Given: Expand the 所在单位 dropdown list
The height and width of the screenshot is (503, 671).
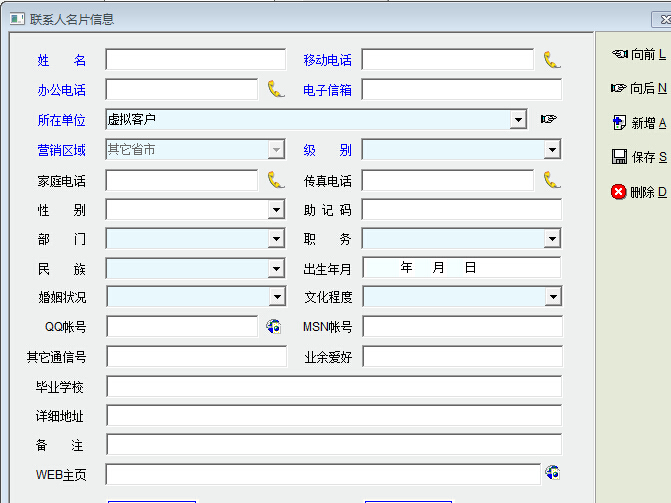Looking at the screenshot, I should [518, 120].
